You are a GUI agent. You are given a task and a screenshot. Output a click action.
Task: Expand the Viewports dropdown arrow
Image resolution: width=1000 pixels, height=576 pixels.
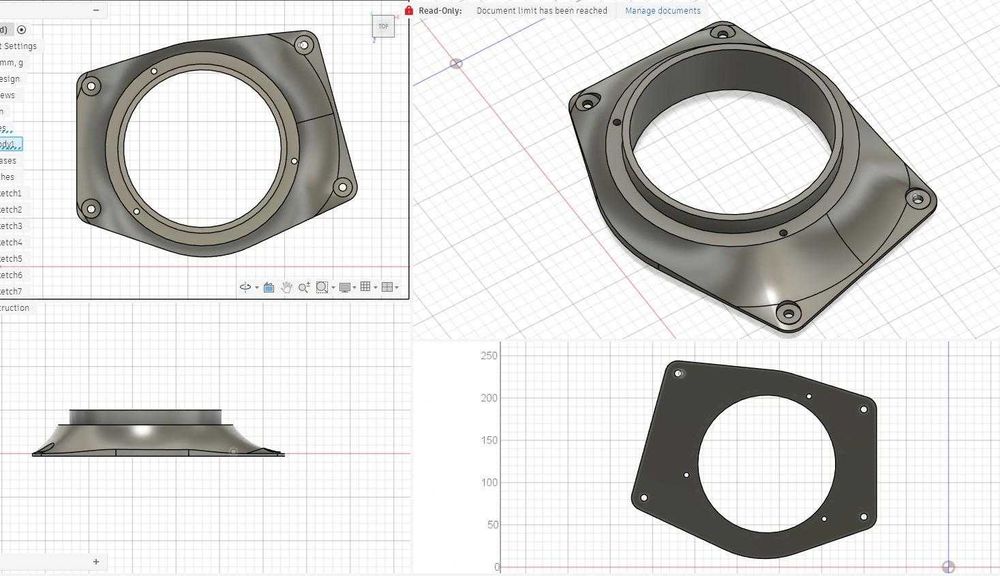click(x=397, y=288)
